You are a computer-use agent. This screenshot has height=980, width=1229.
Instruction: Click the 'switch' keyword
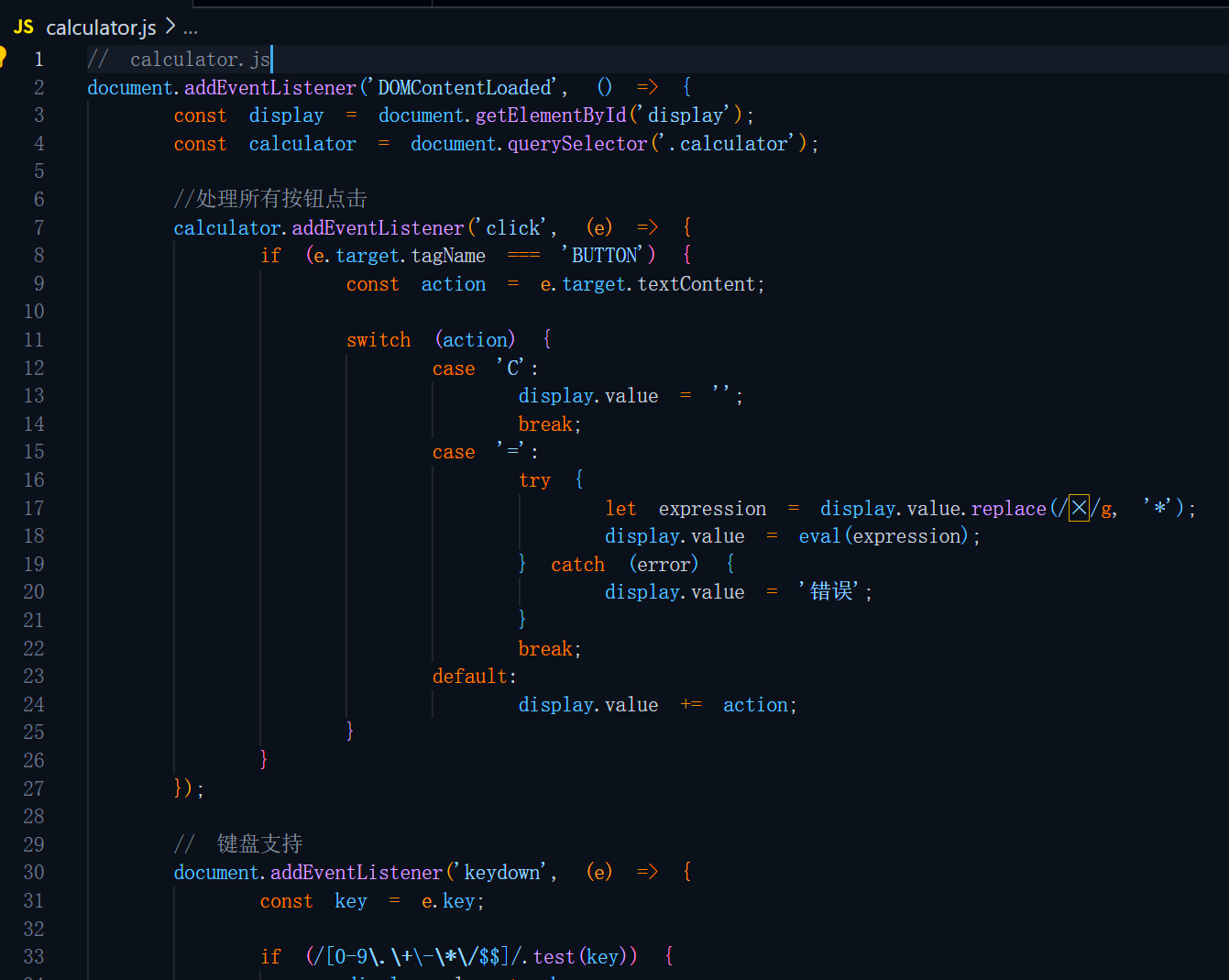pyautogui.click(x=379, y=340)
